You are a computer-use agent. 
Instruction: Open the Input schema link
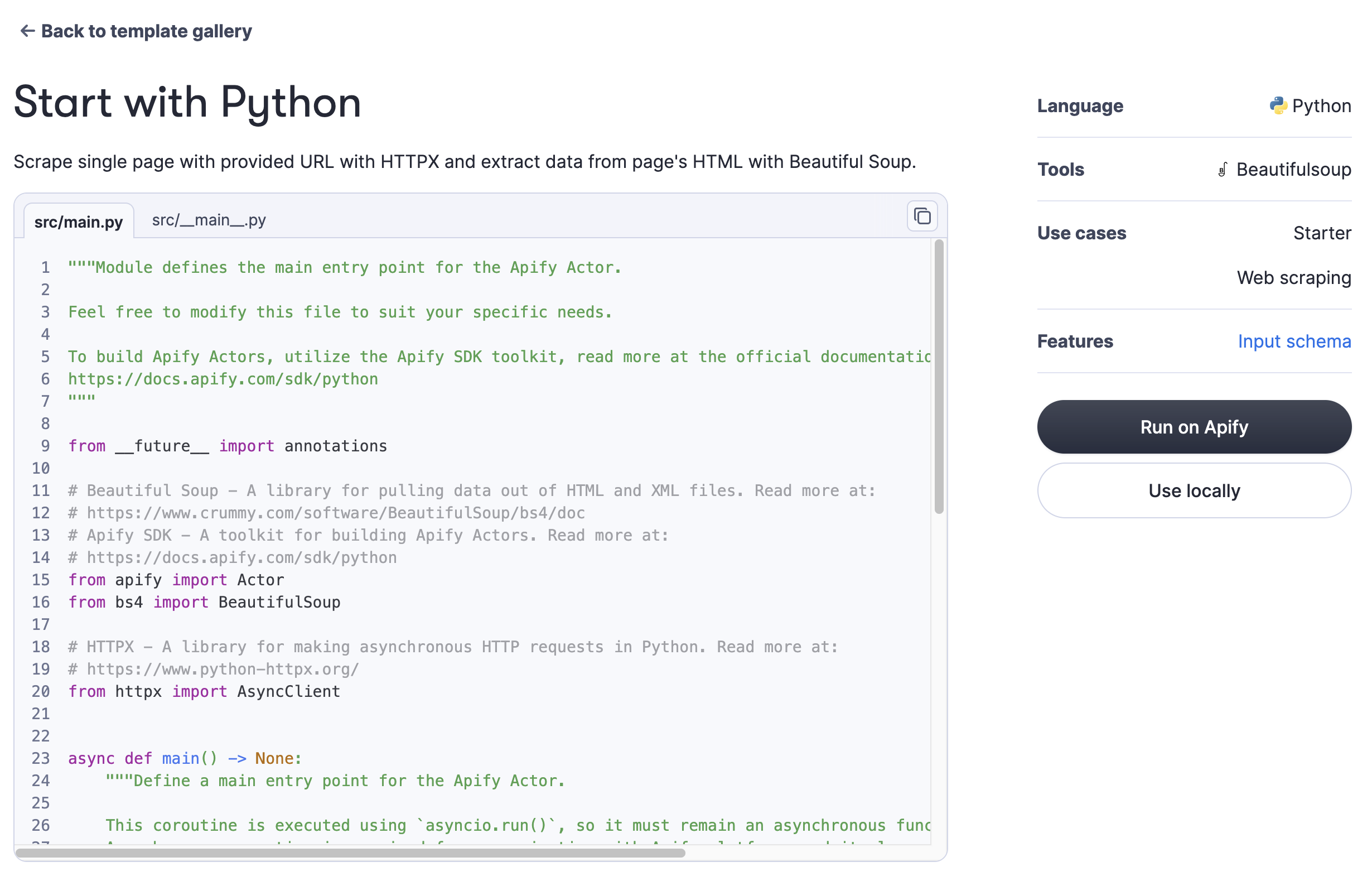[1294, 340]
